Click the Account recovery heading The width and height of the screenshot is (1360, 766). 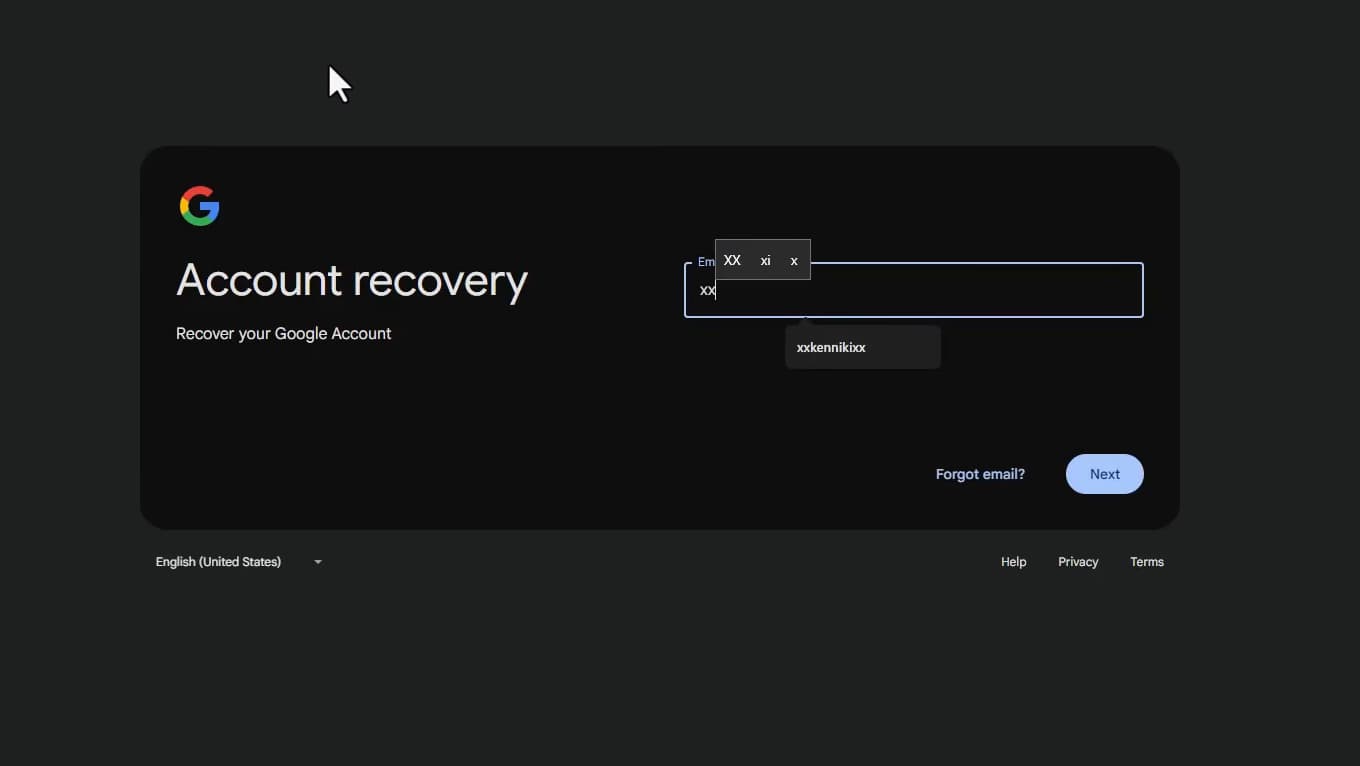tap(352, 281)
